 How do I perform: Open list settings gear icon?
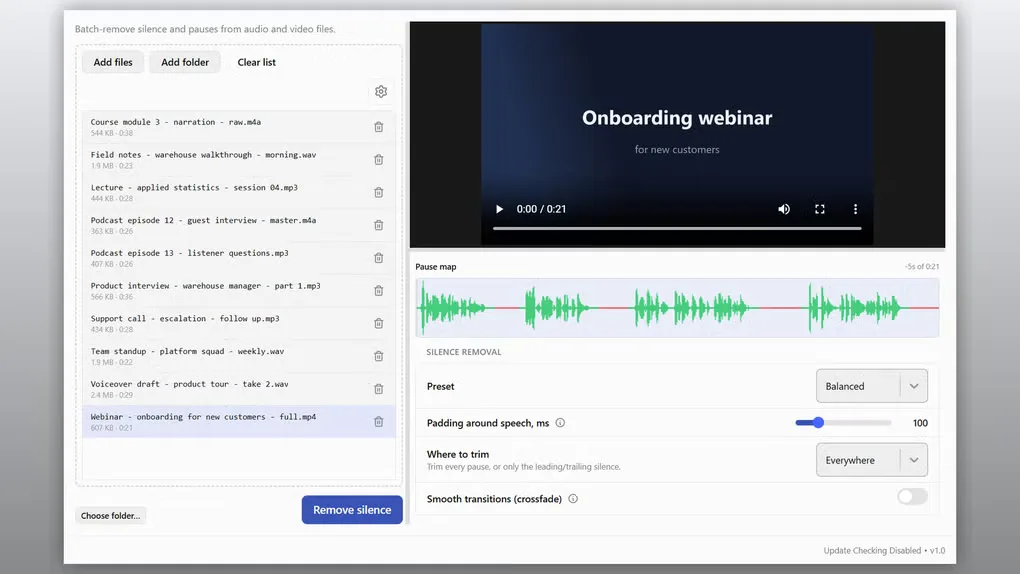(x=381, y=92)
